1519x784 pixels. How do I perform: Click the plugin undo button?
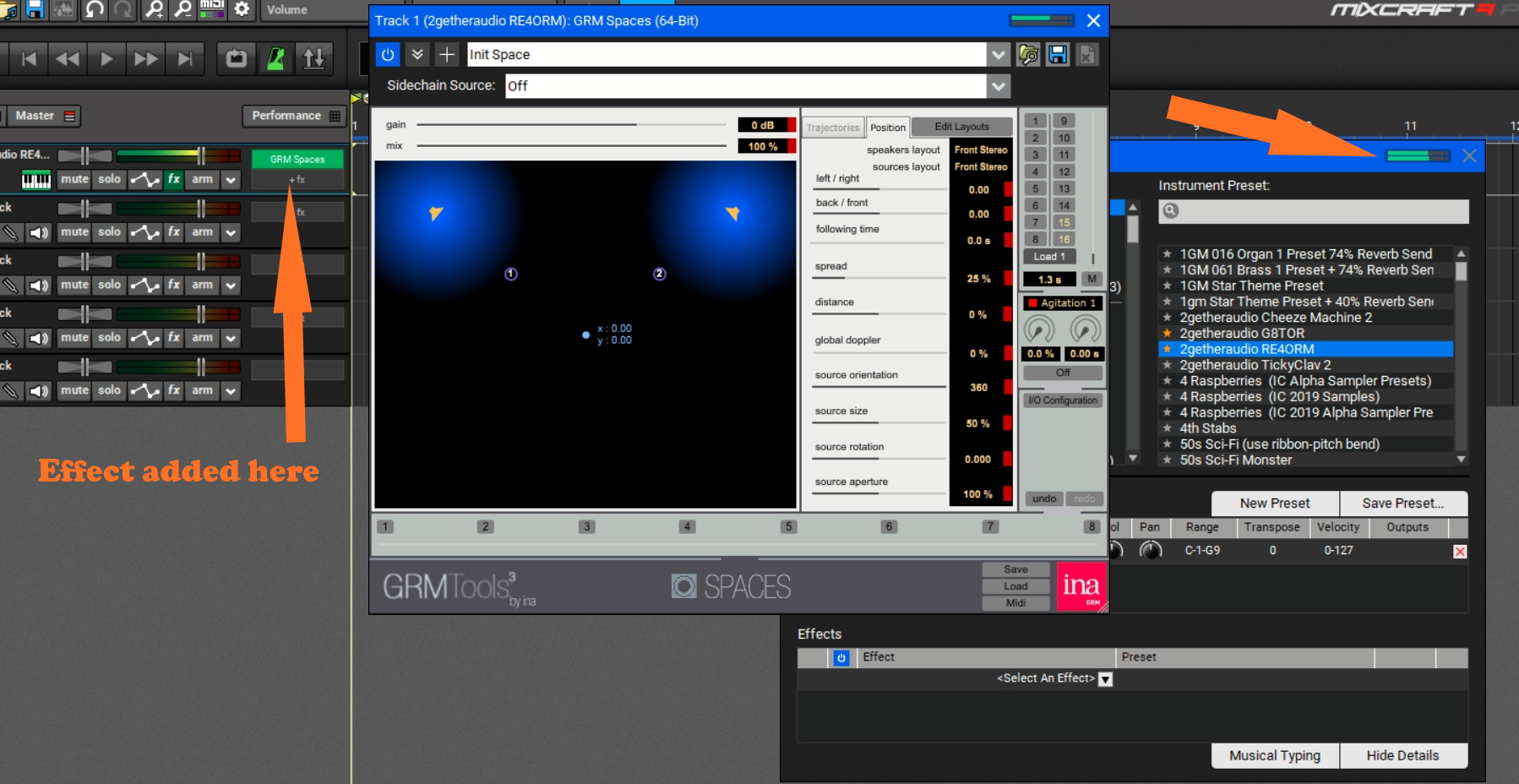(1044, 498)
